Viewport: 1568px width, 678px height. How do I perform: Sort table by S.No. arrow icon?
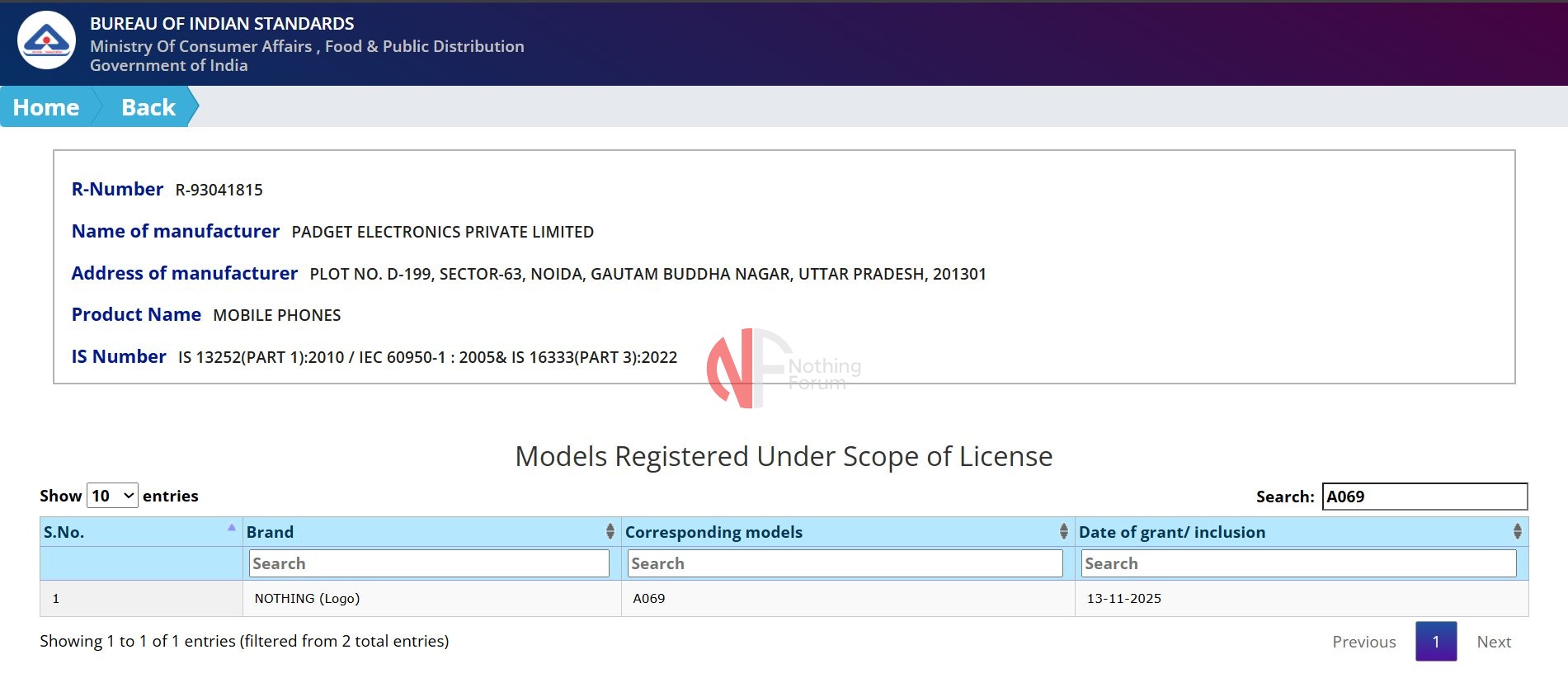click(232, 528)
